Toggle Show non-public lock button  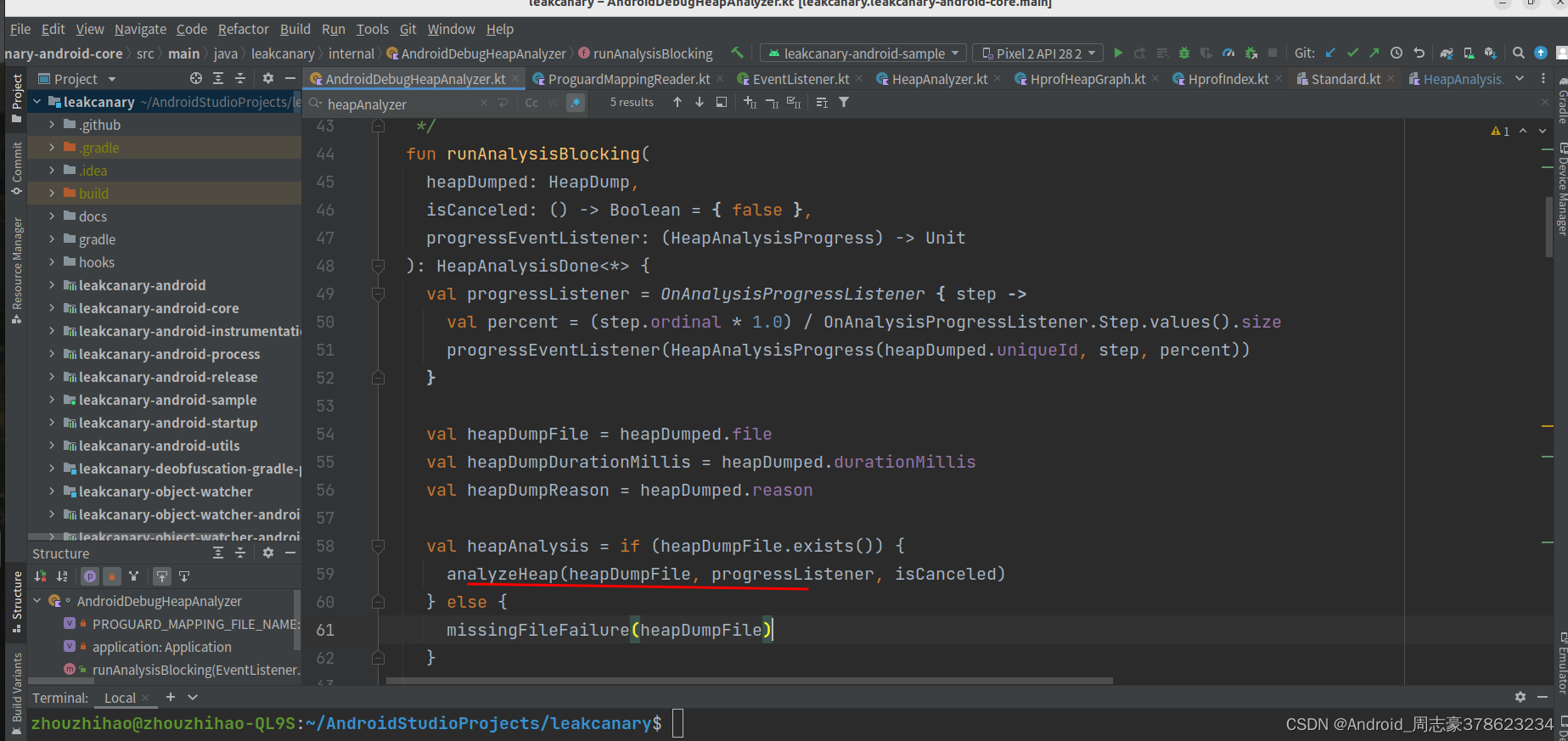coord(112,576)
